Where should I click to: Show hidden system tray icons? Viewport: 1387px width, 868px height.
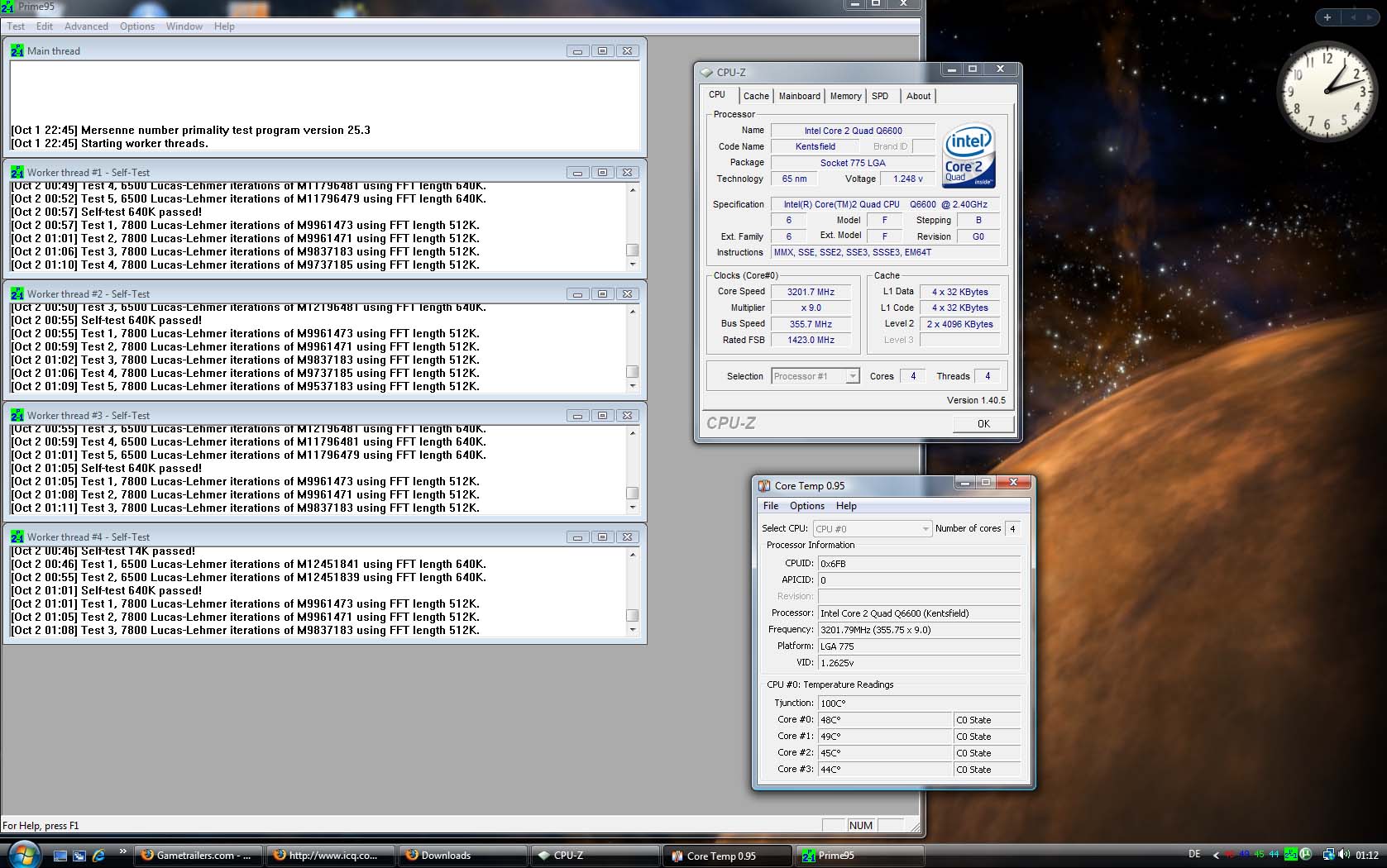tap(1216, 856)
